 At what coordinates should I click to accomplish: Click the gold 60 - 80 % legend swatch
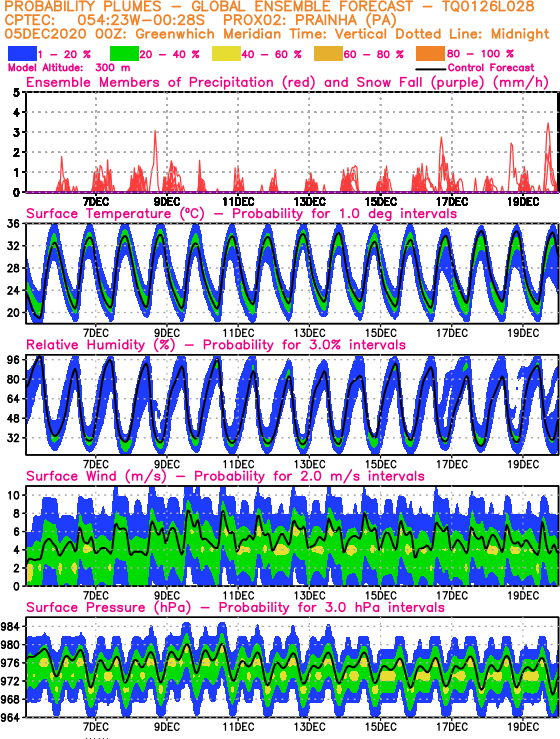point(328,54)
